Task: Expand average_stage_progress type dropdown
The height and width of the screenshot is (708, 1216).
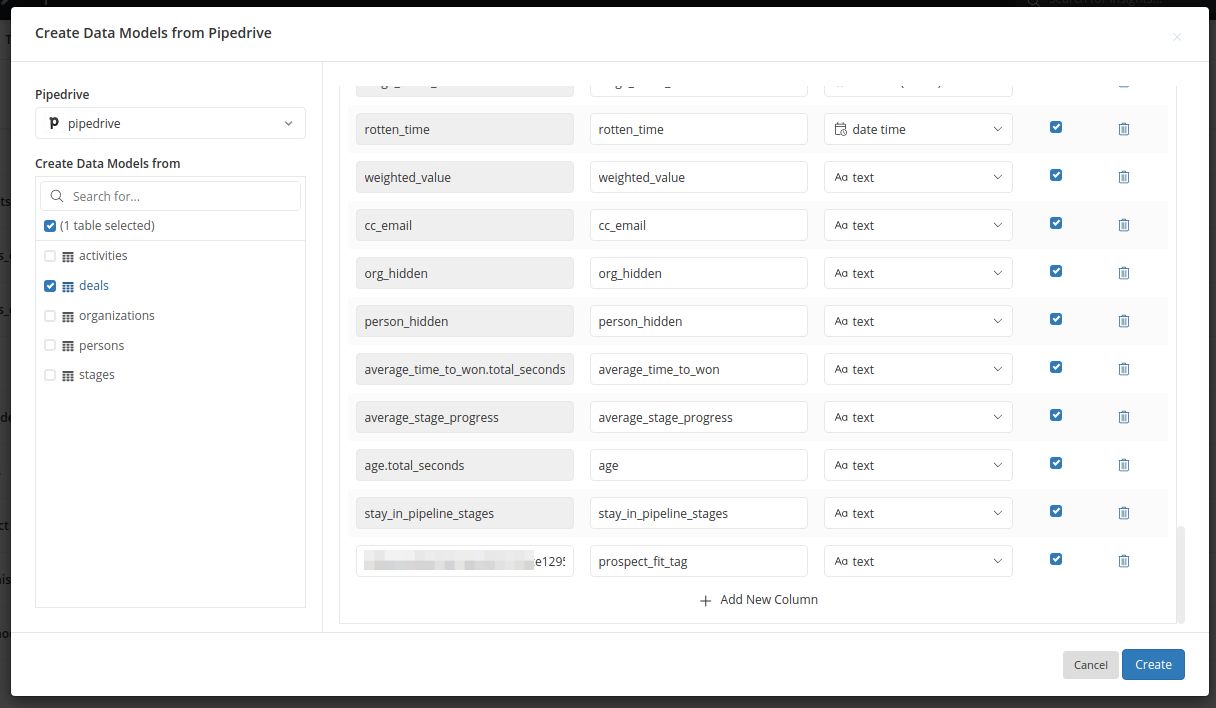Action: pyautogui.click(x=918, y=417)
